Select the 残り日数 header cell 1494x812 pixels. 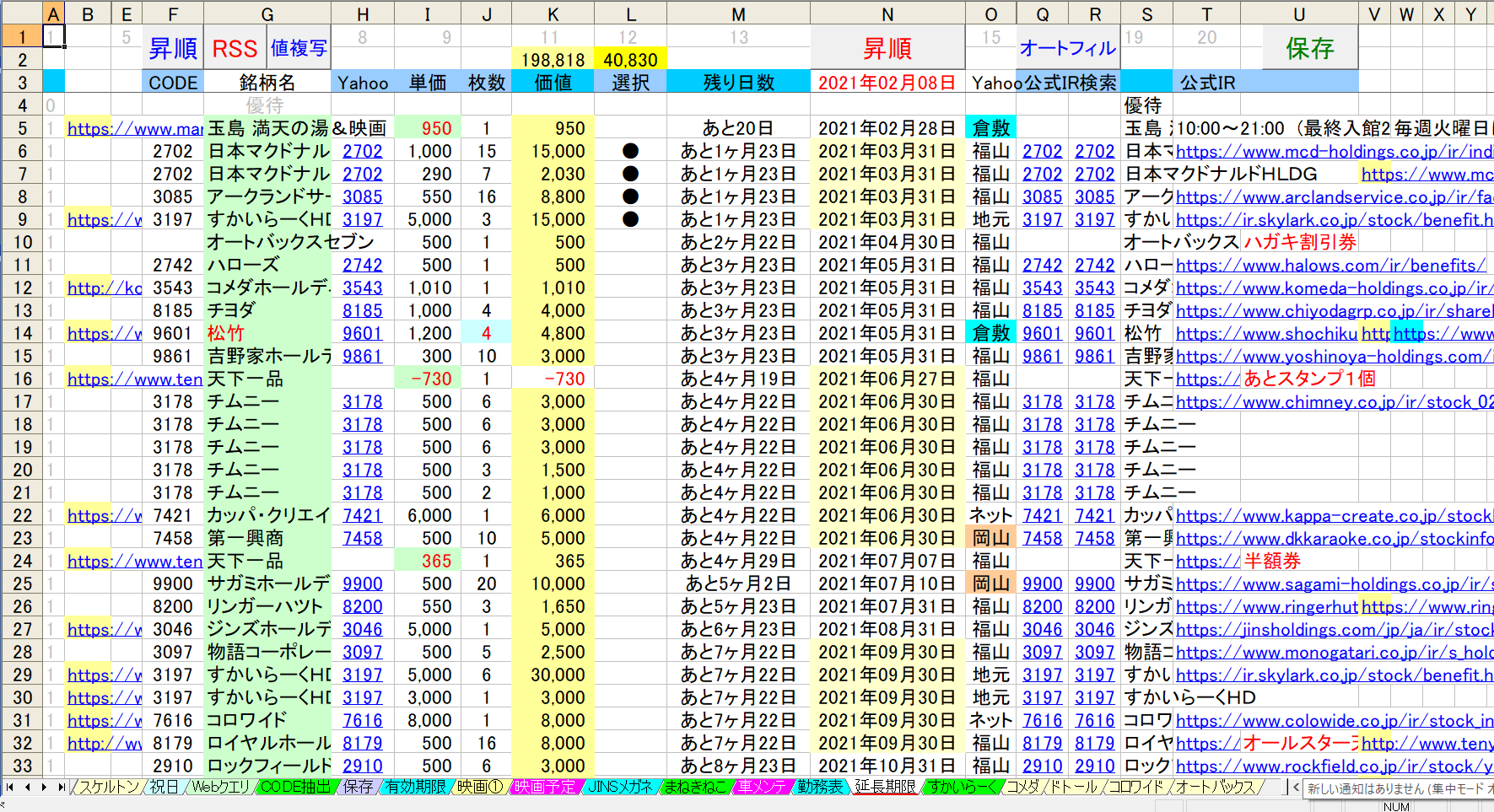click(x=738, y=82)
